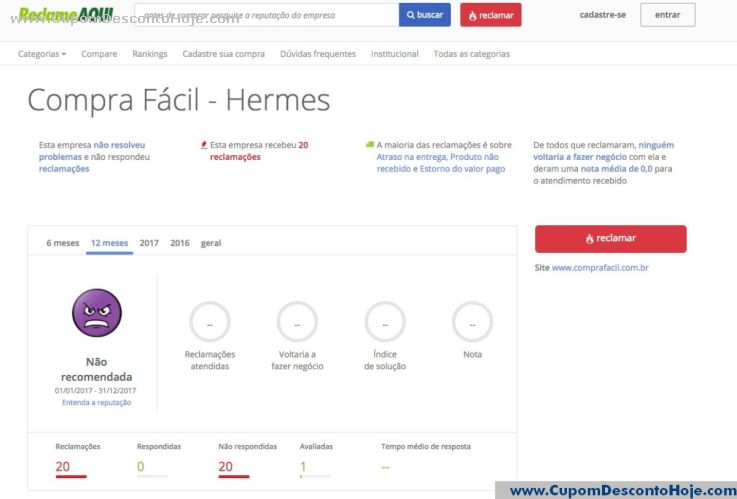
Task: Open the Compare menu item
Action: coord(99,54)
